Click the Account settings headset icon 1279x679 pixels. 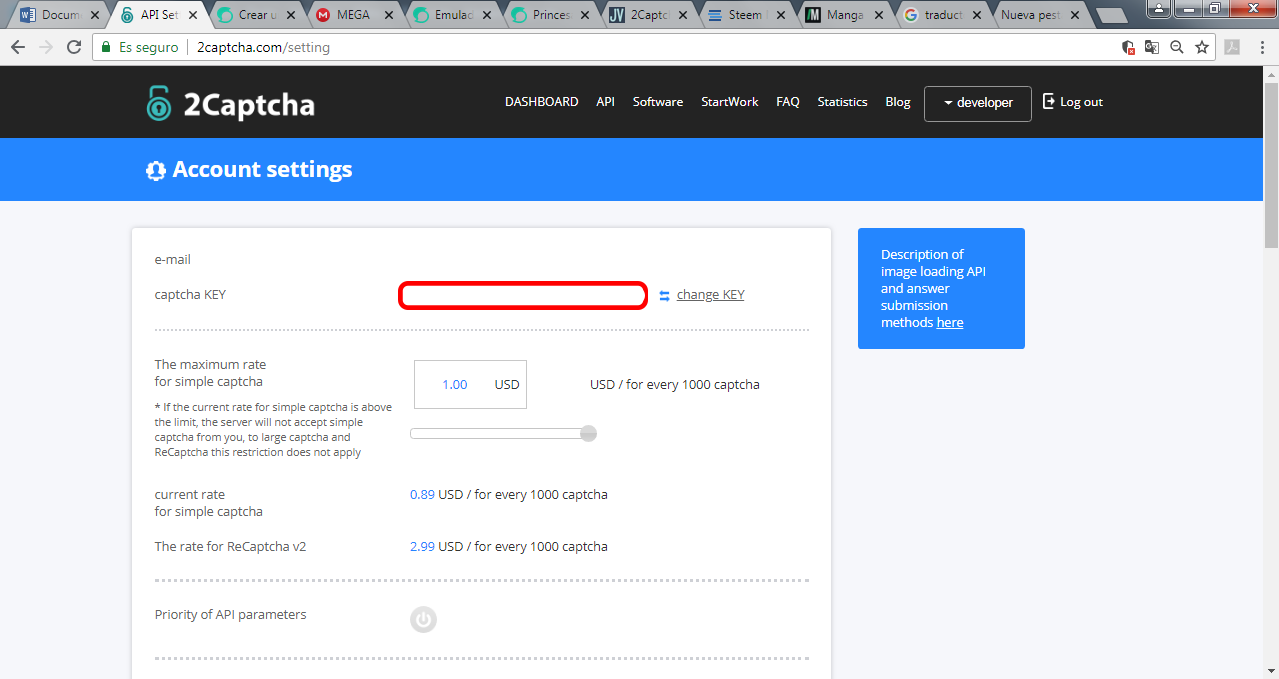click(x=156, y=170)
